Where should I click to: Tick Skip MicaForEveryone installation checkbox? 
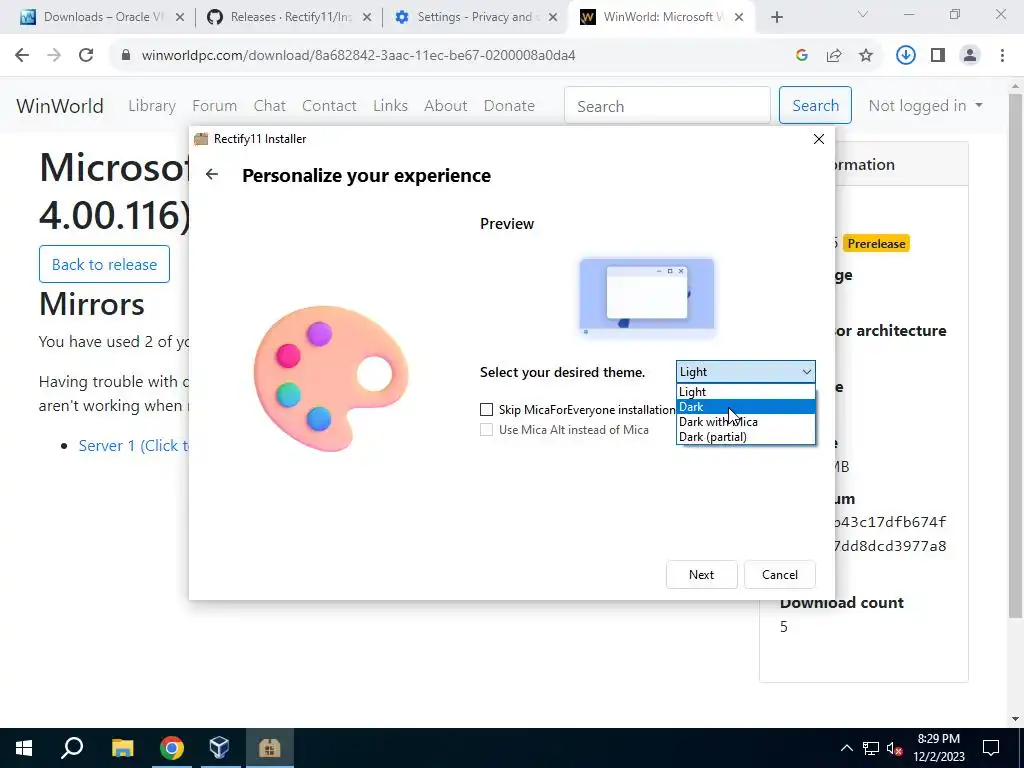click(487, 409)
